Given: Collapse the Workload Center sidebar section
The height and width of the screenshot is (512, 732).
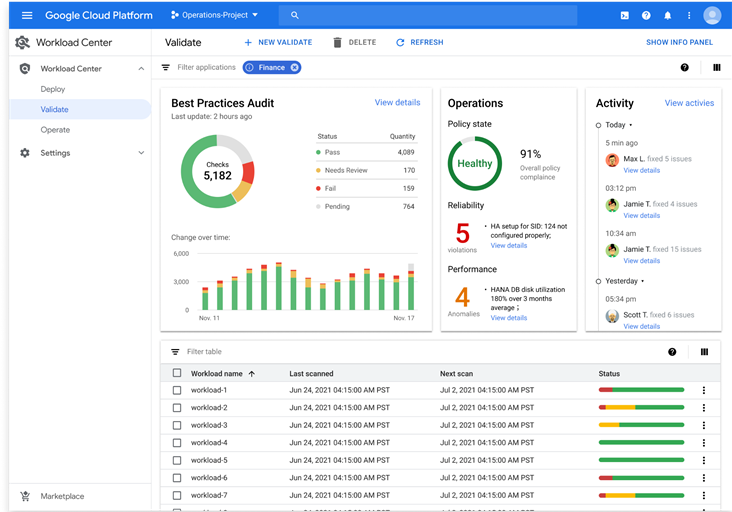Looking at the screenshot, I should (x=141, y=69).
